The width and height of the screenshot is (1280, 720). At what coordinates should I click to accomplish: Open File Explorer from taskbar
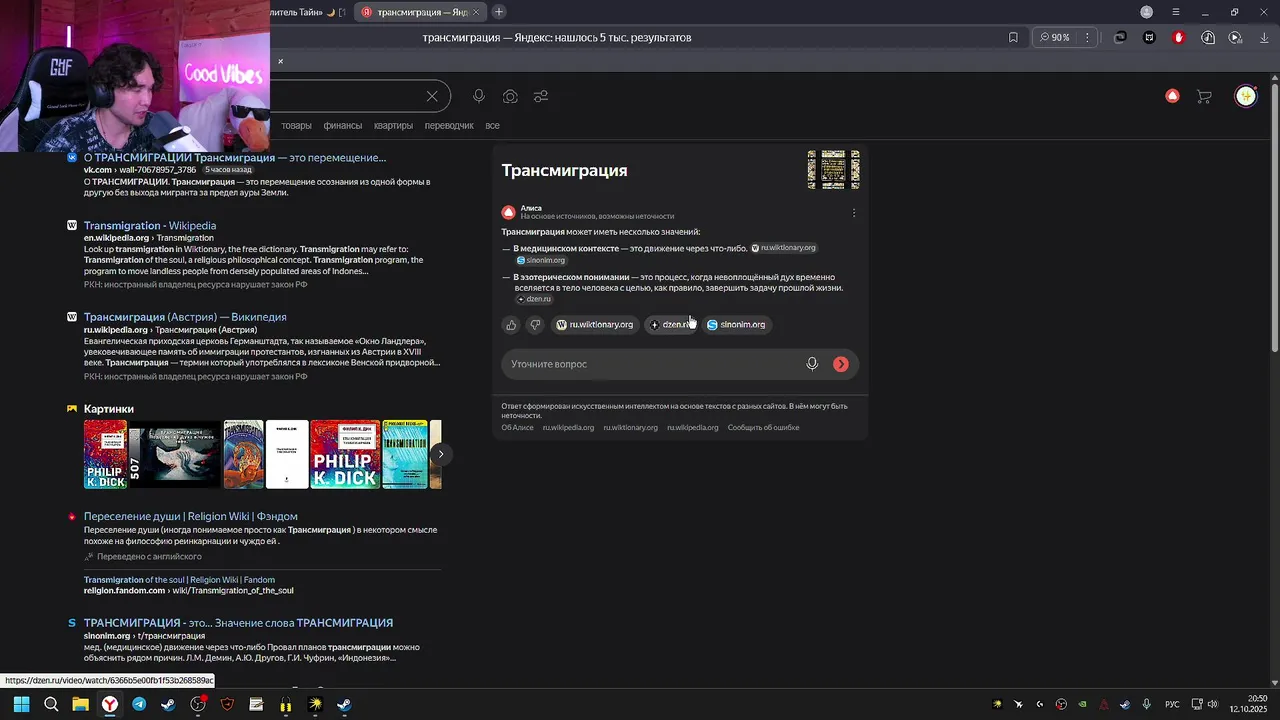pyautogui.click(x=80, y=704)
